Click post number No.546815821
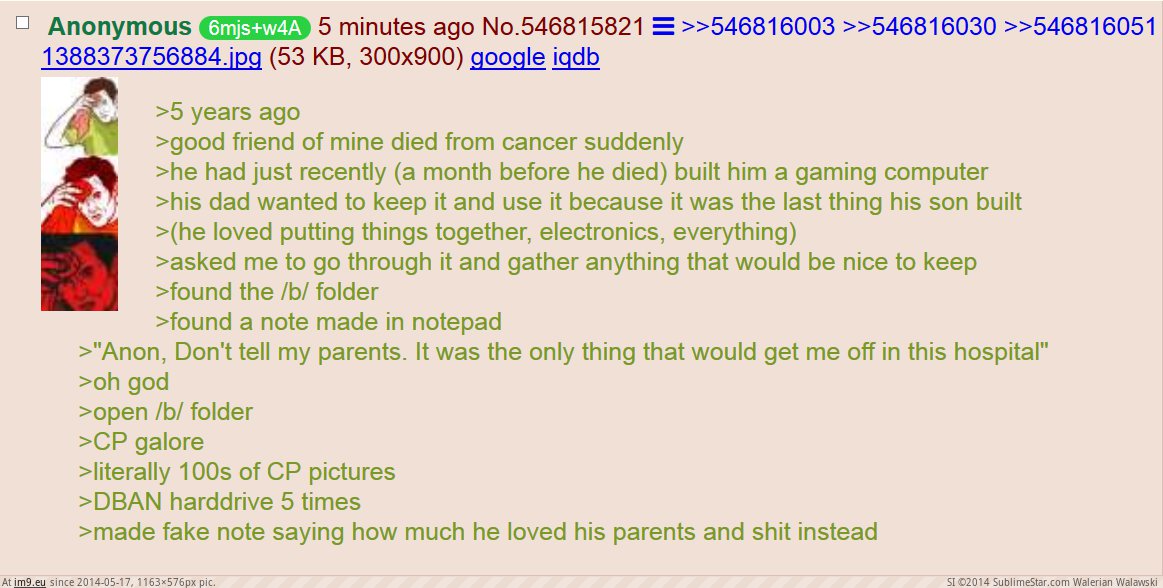The height and width of the screenshot is (588, 1163). tap(563, 27)
